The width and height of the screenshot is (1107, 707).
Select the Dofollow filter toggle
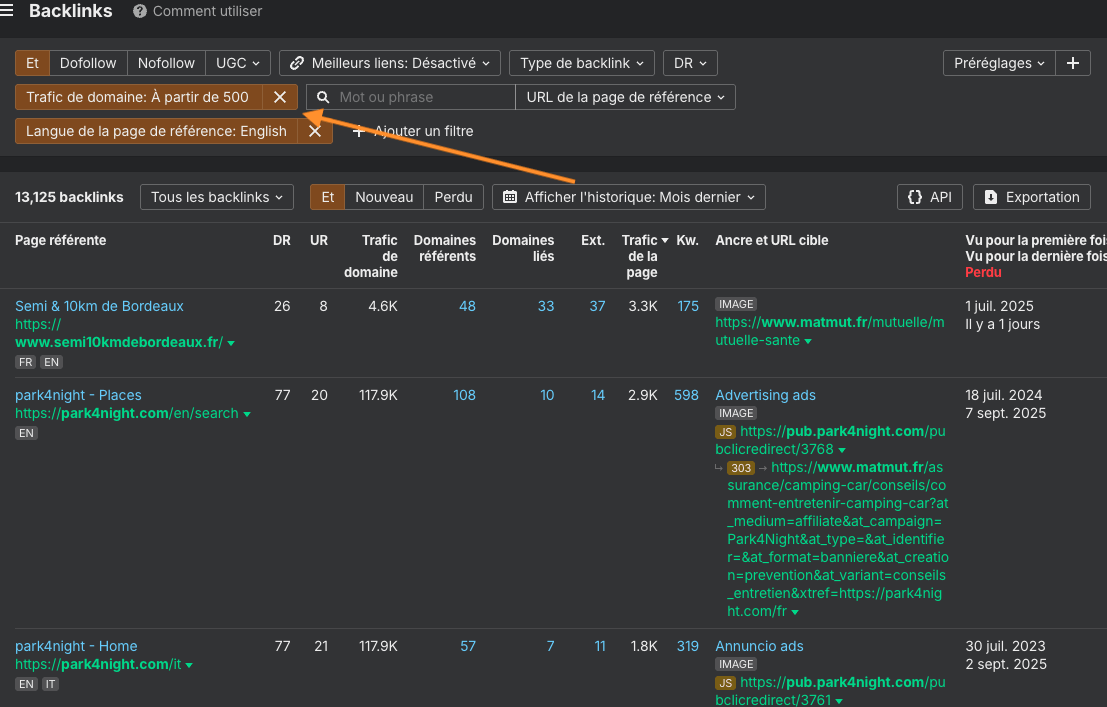(x=88, y=63)
